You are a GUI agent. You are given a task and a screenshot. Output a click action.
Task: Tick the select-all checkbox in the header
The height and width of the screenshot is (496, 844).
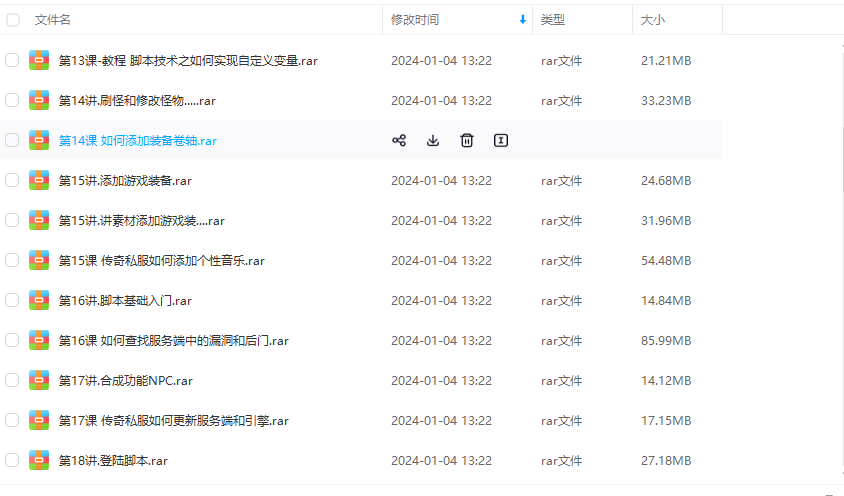13,20
